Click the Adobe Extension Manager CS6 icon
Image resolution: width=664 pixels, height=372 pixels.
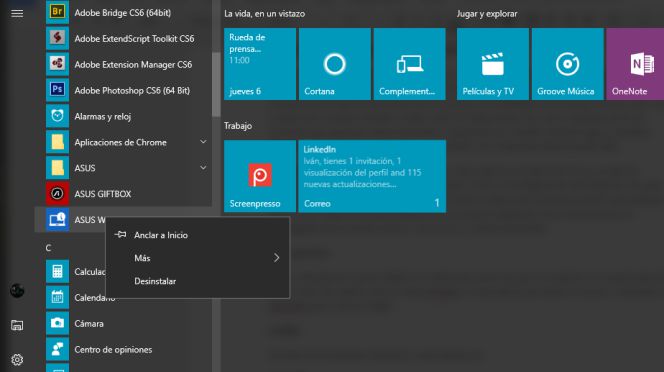pos(57,64)
